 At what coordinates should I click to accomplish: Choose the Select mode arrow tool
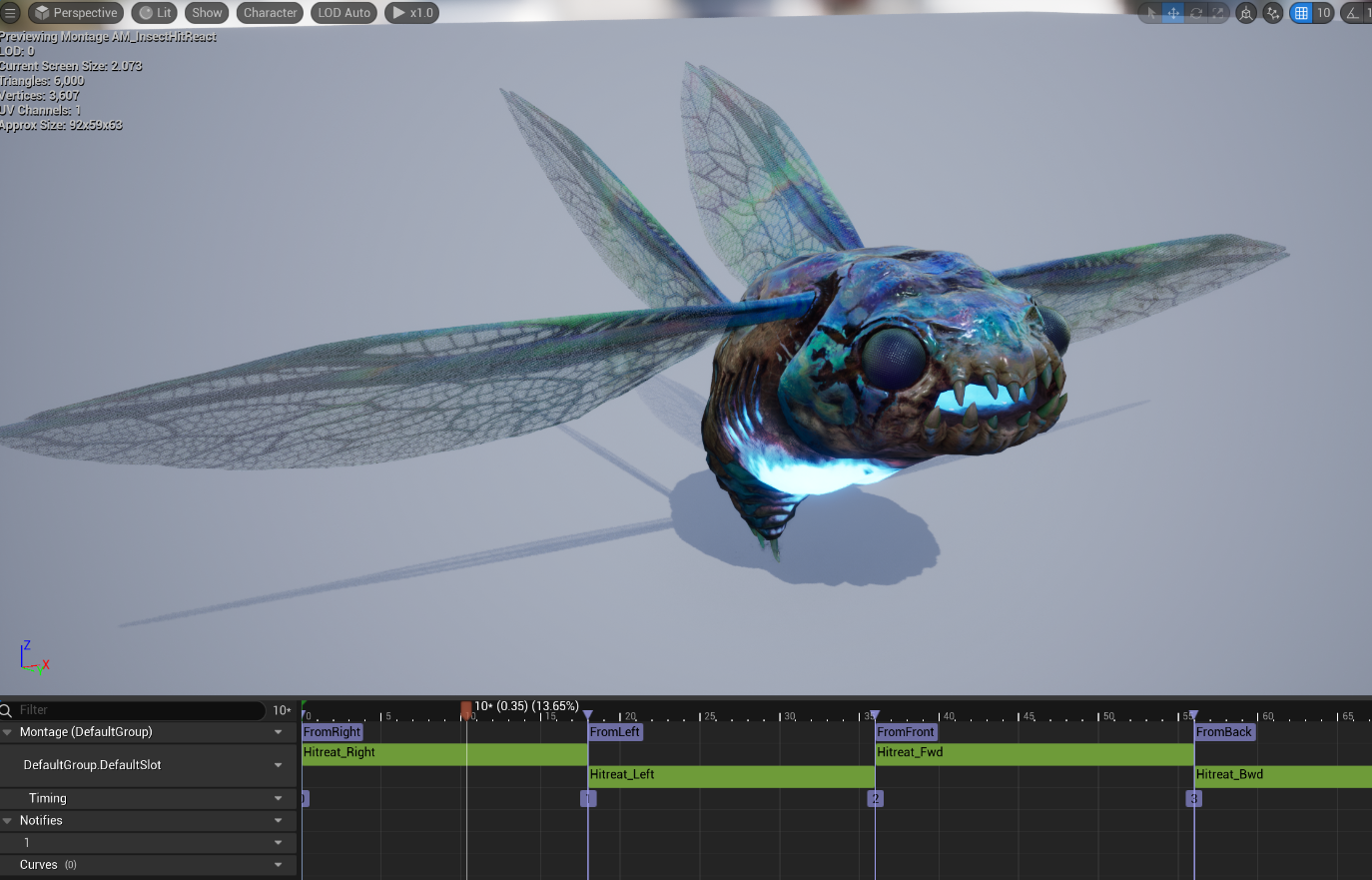point(1150,13)
